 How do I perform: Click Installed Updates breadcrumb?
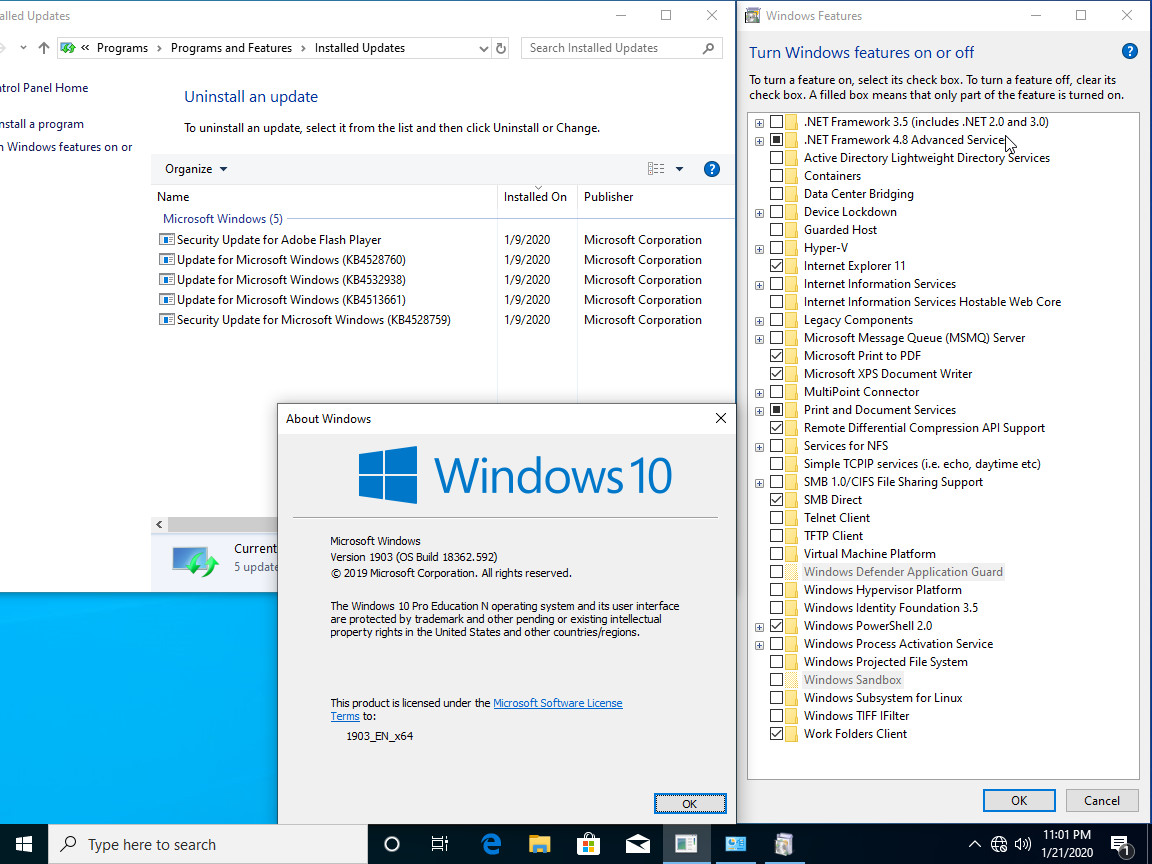point(360,48)
